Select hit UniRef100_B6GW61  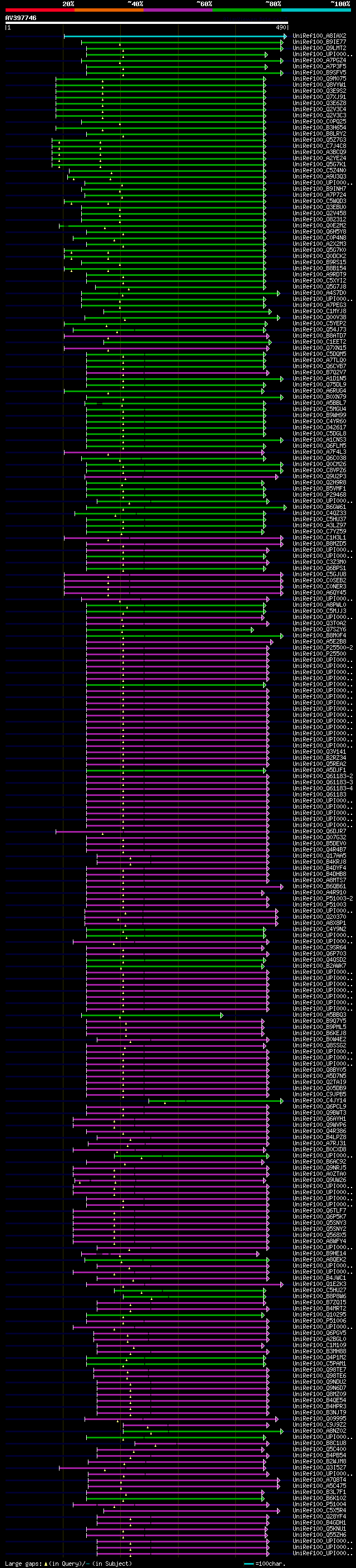(x=319, y=507)
